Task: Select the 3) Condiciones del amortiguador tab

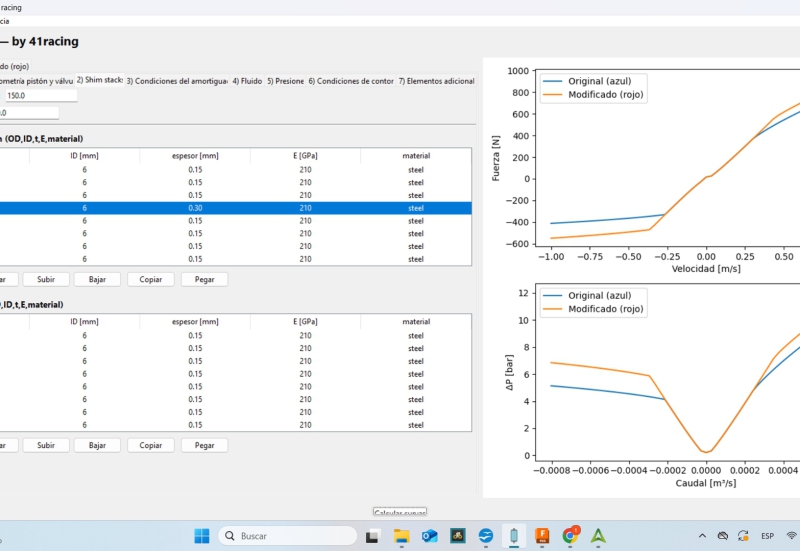Action: (x=176, y=80)
